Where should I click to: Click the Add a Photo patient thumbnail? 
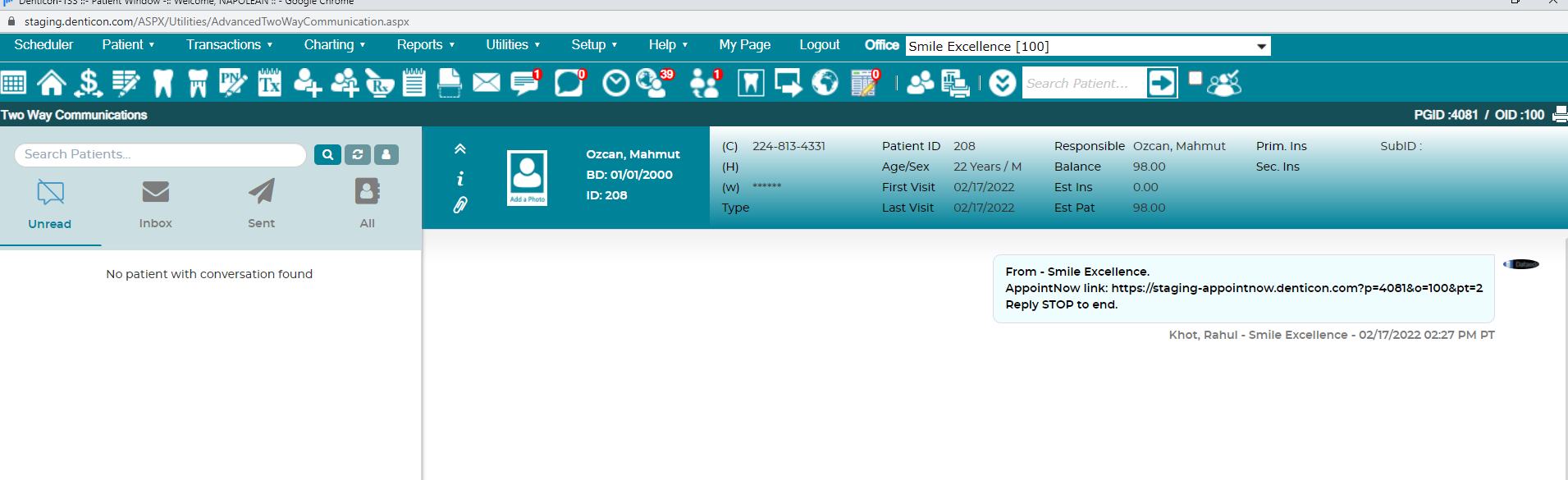pos(527,177)
